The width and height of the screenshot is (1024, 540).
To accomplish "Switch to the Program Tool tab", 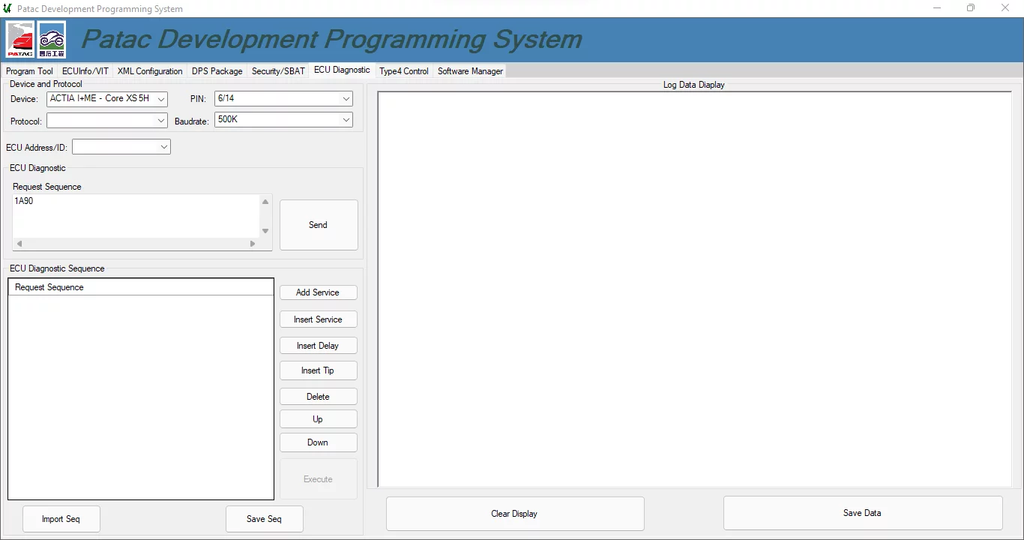I will [x=29, y=71].
